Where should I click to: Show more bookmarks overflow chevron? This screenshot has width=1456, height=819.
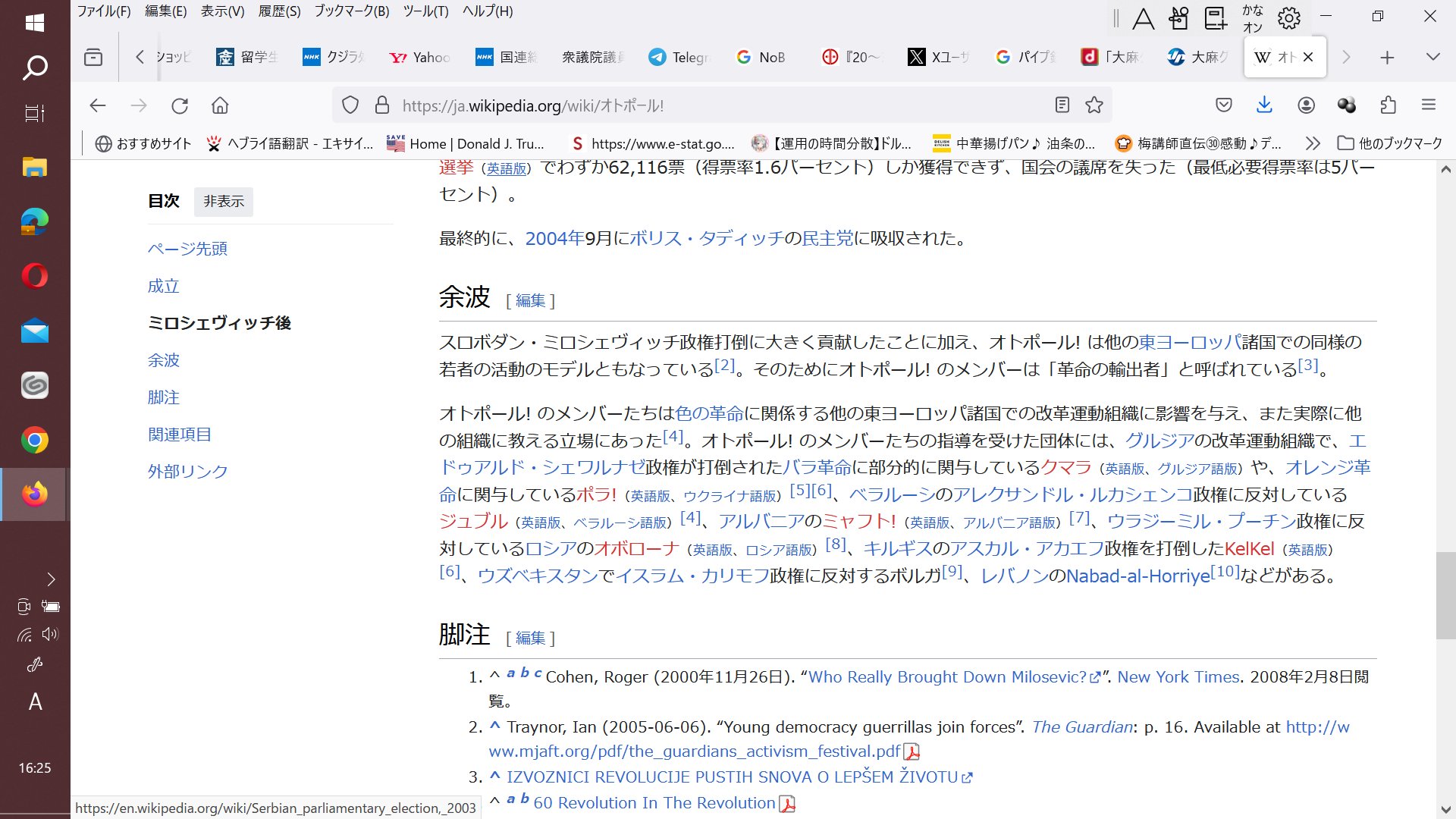(1313, 143)
